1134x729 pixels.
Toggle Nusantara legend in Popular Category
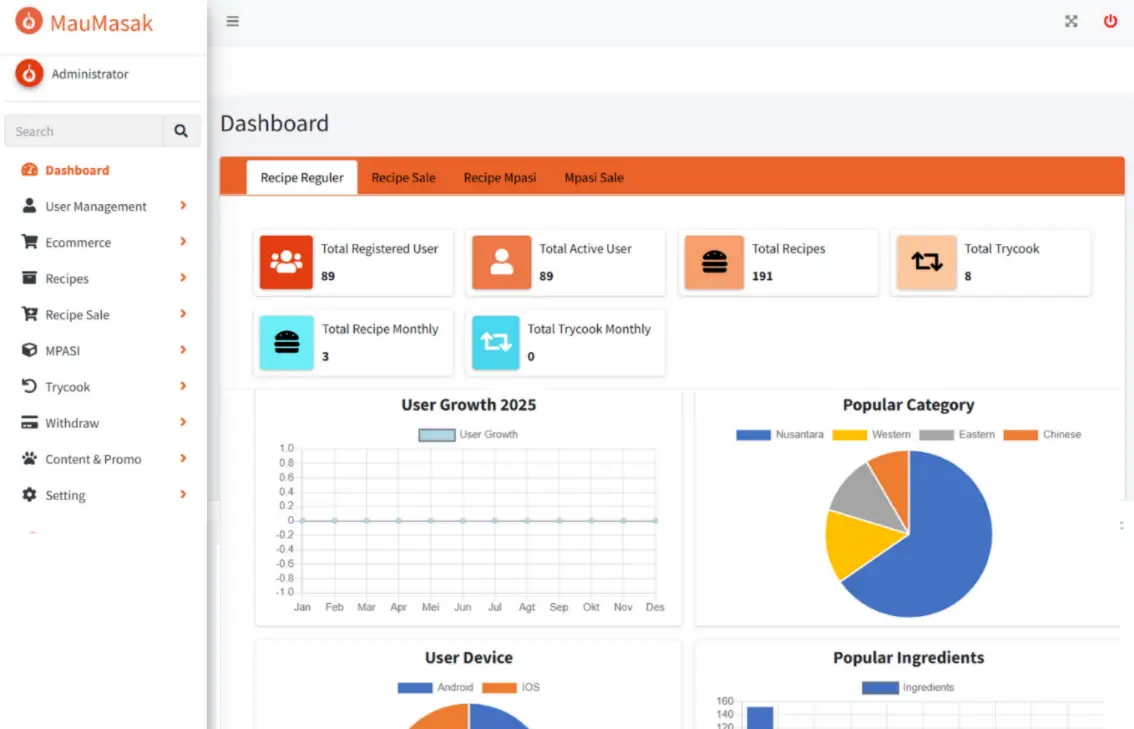(x=780, y=435)
